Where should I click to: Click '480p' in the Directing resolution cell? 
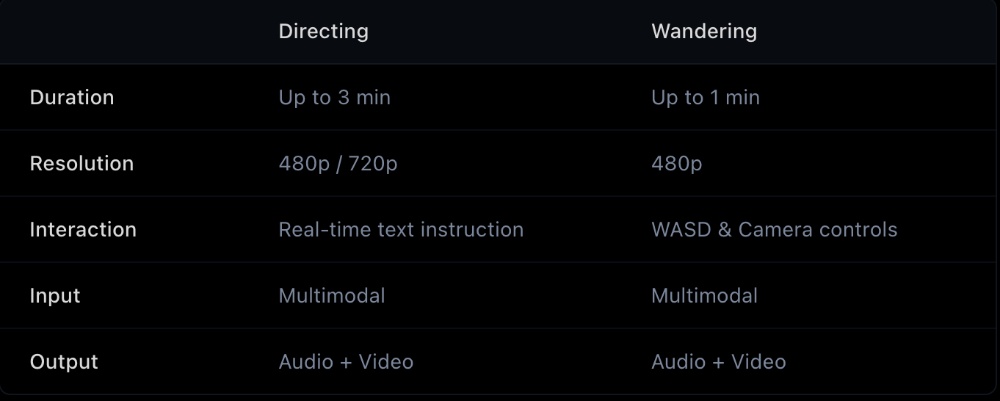coord(304,163)
